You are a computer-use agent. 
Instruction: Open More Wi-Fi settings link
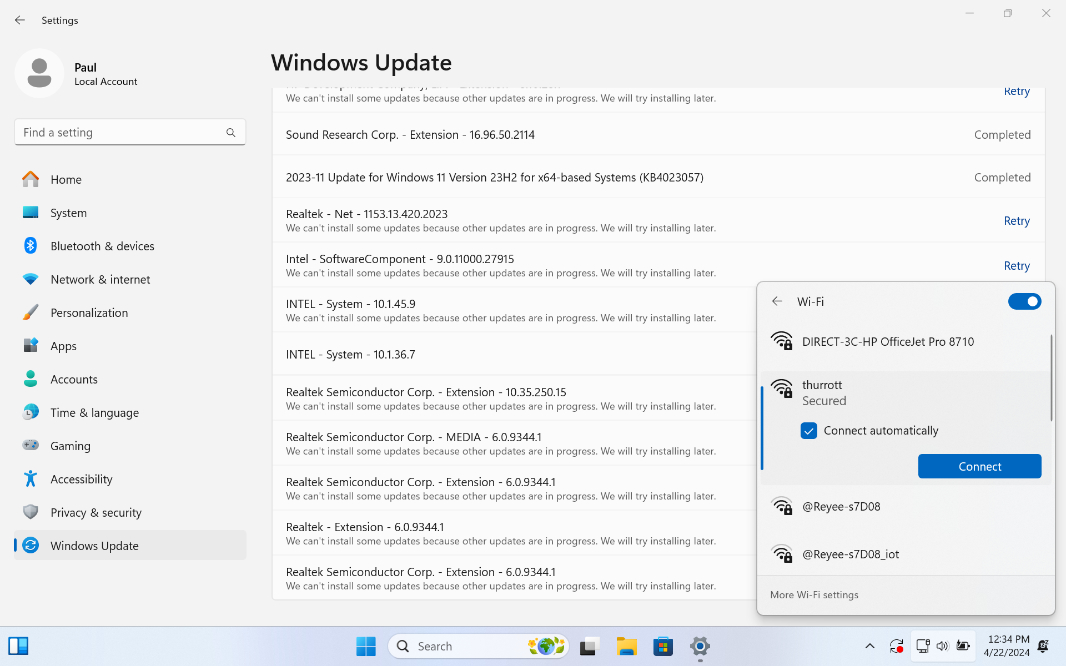[814, 595]
